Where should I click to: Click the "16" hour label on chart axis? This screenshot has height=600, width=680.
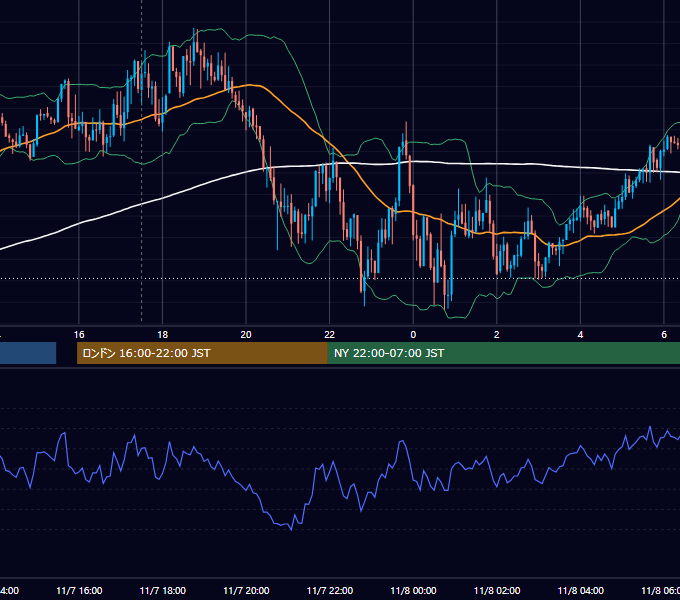pyautogui.click(x=79, y=335)
